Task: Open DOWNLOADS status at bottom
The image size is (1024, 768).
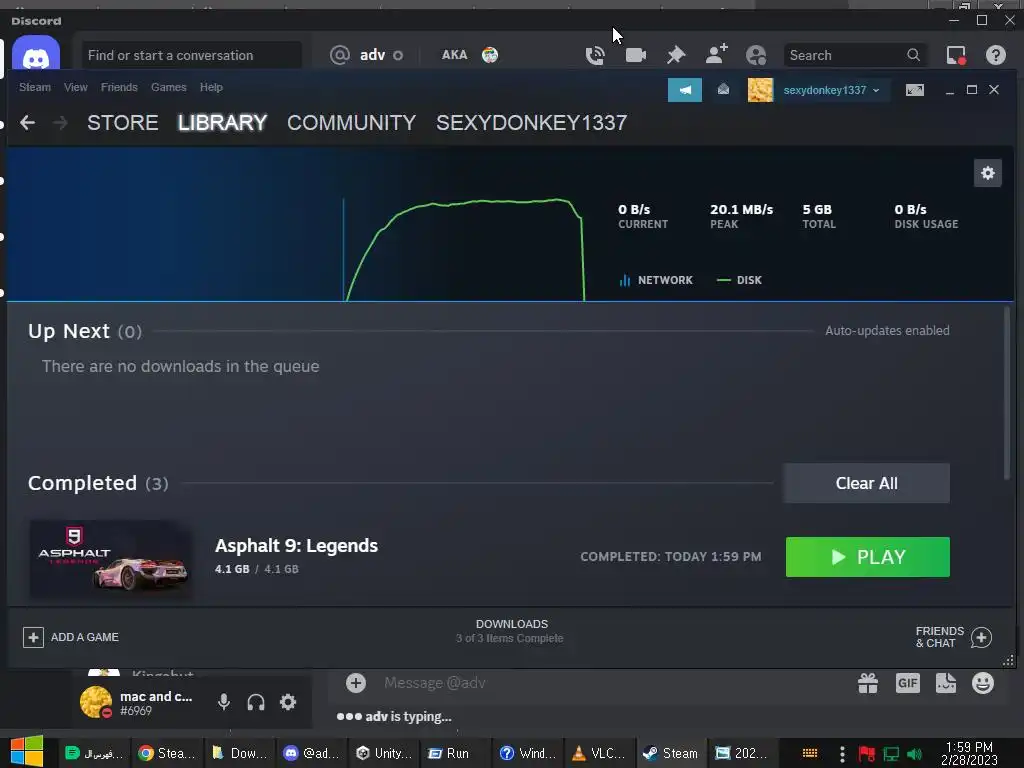Action: pos(511,631)
